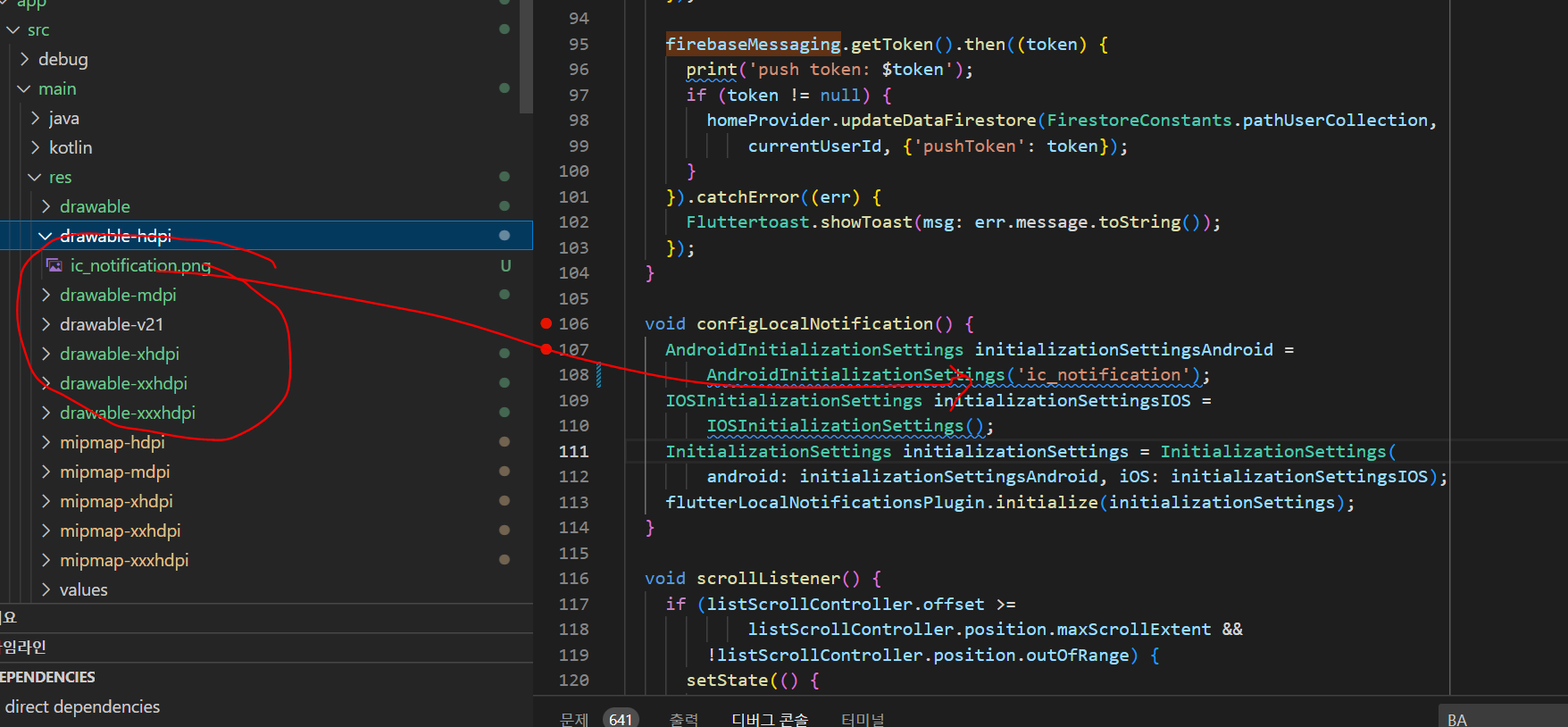Click the modified dot beside drawable-hdpi
This screenshot has height=727, width=1568.
tap(505, 236)
